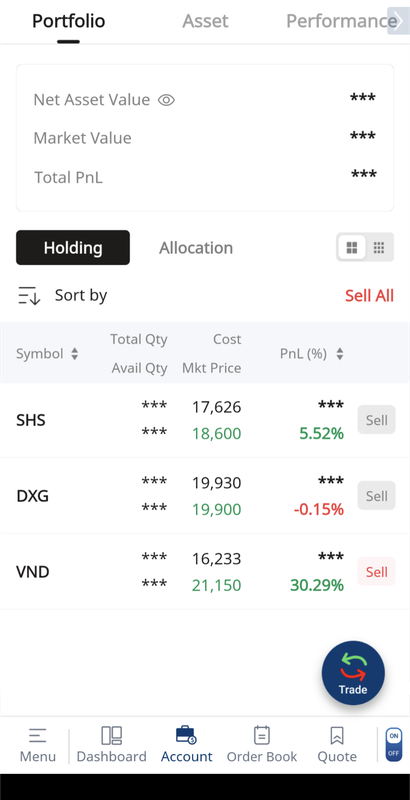Open the Menu hamburger icon
The width and height of the screenshot is (410, 800).
click(x=37, y=735)
